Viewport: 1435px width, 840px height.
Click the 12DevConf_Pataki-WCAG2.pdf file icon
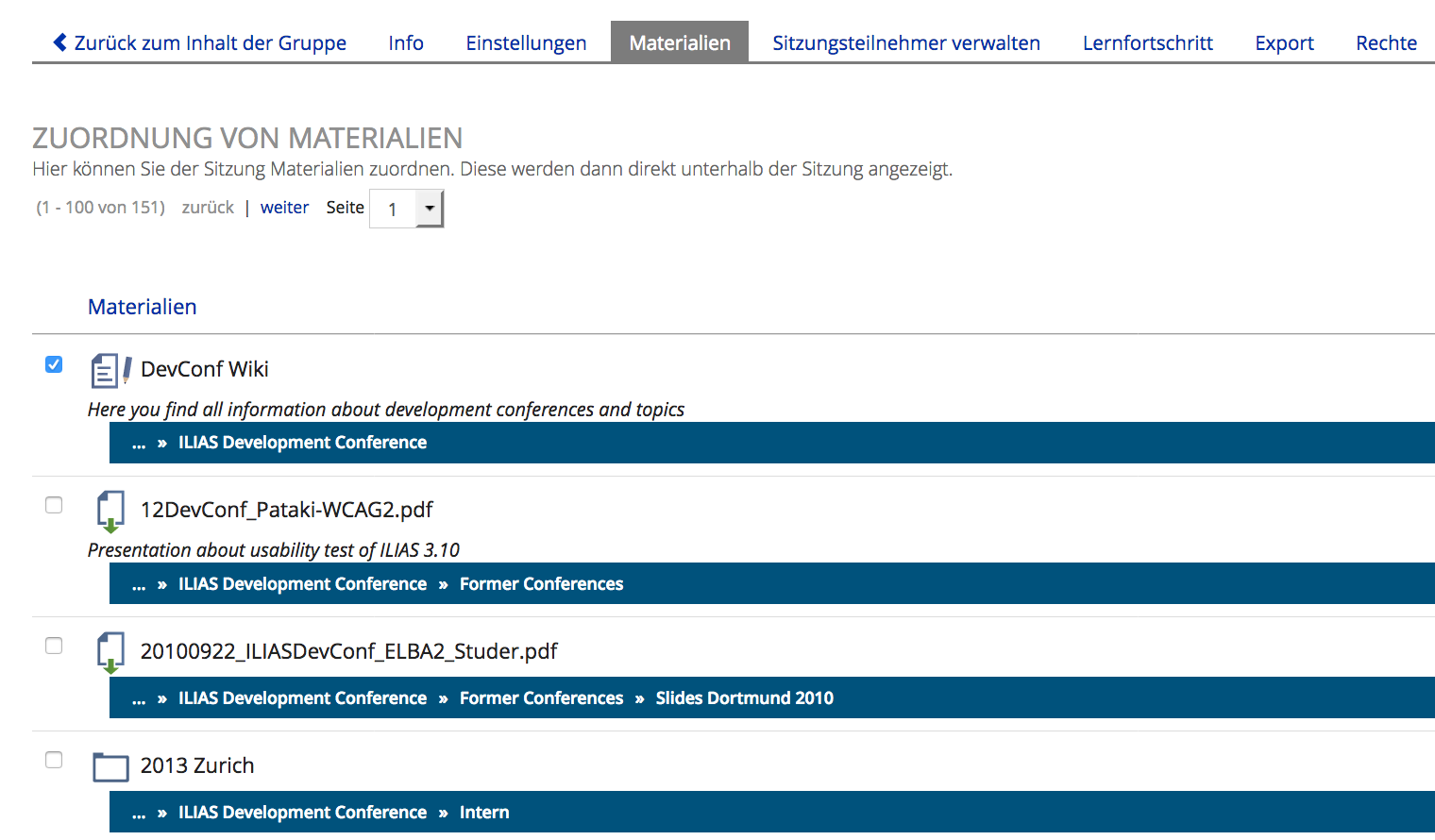(110, 511)
